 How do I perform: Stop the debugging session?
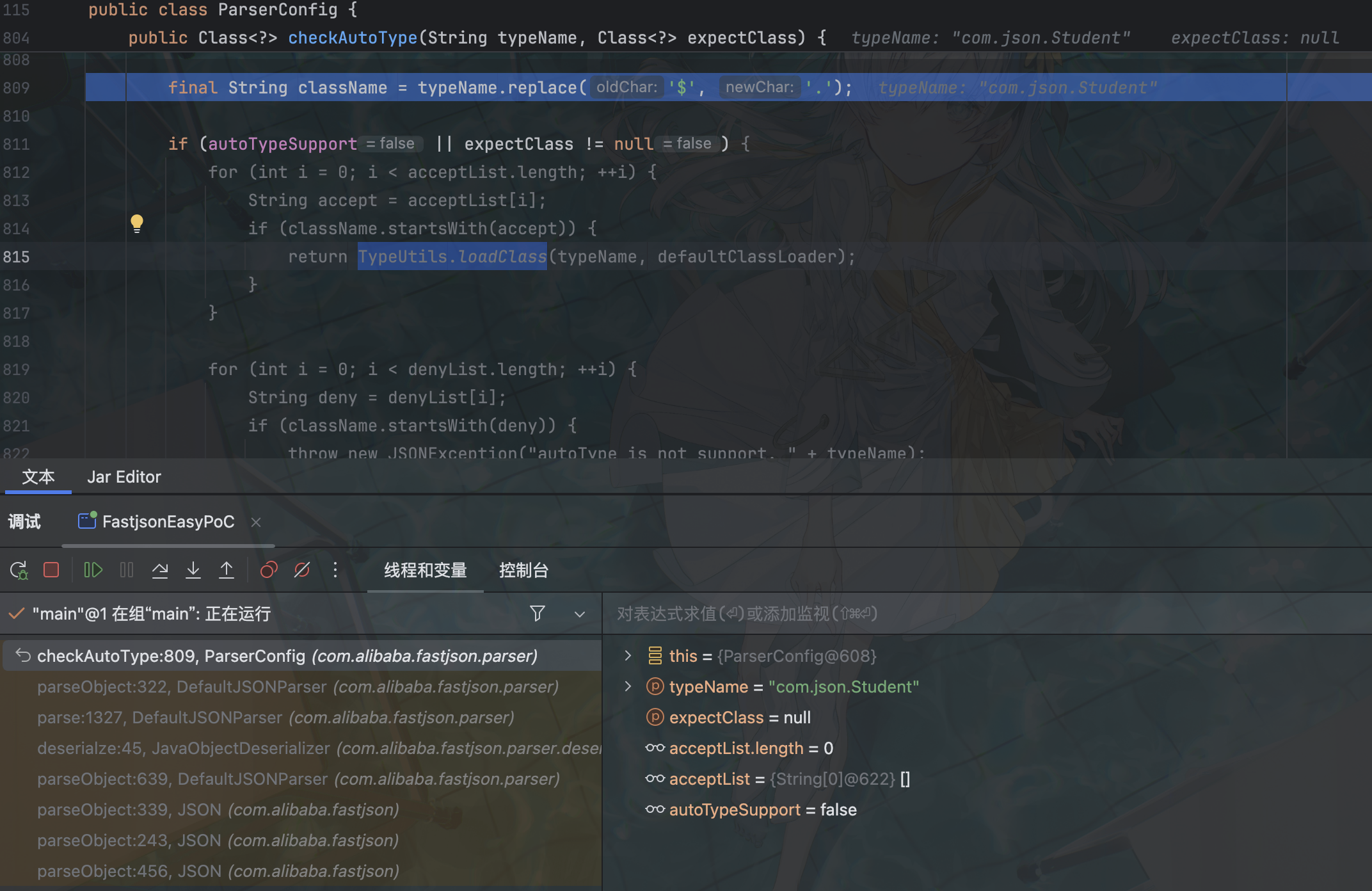pos(51,570)
